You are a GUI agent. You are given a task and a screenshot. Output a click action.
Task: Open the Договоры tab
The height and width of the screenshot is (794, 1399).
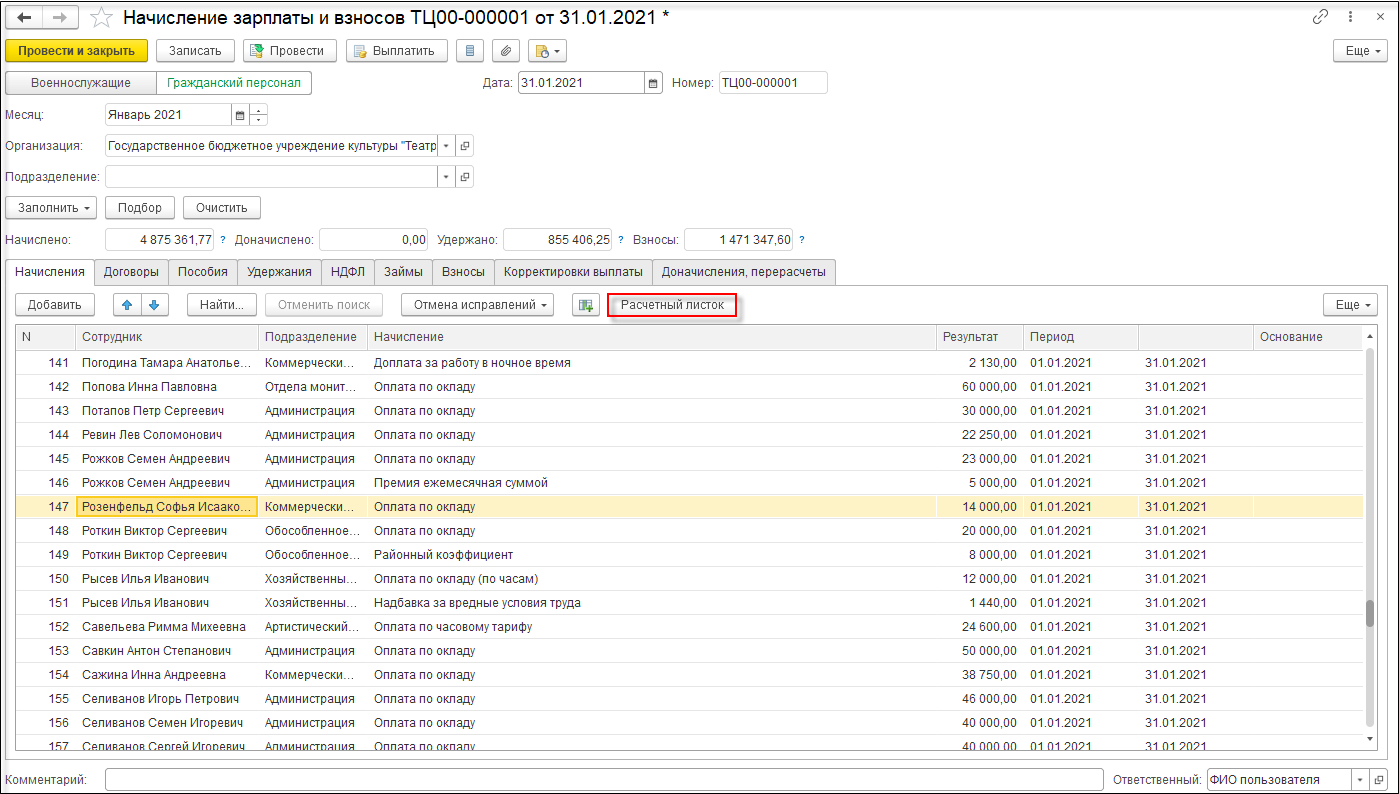coord(131,272)
